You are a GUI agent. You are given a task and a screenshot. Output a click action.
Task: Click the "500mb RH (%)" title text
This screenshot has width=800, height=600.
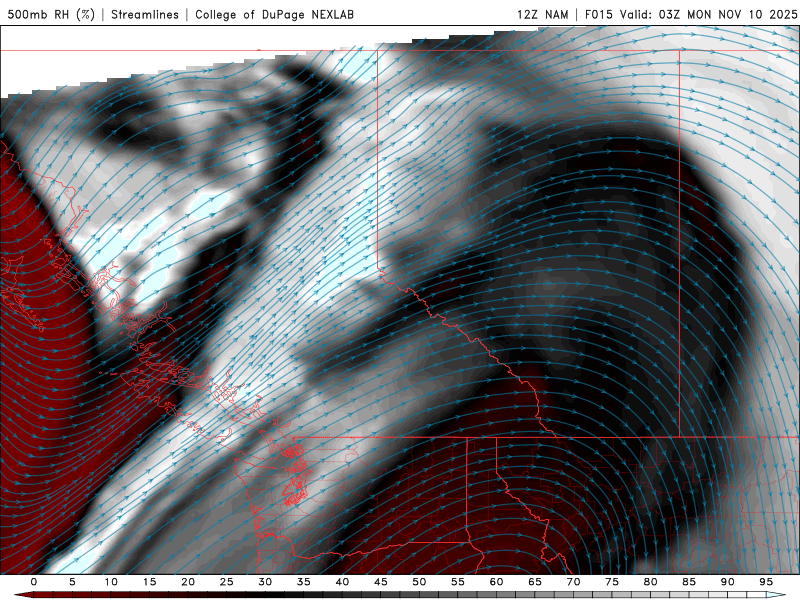pos(51,14)
